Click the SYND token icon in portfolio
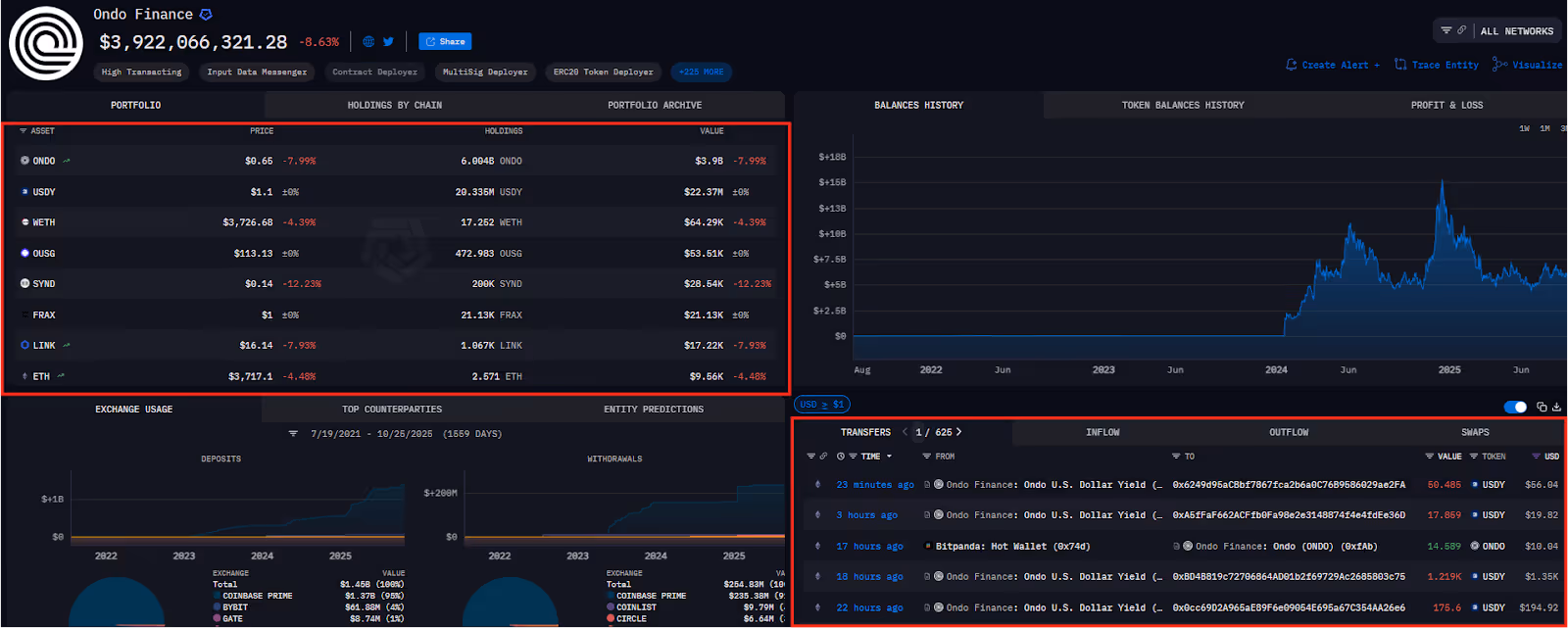 tap(24, 283)
